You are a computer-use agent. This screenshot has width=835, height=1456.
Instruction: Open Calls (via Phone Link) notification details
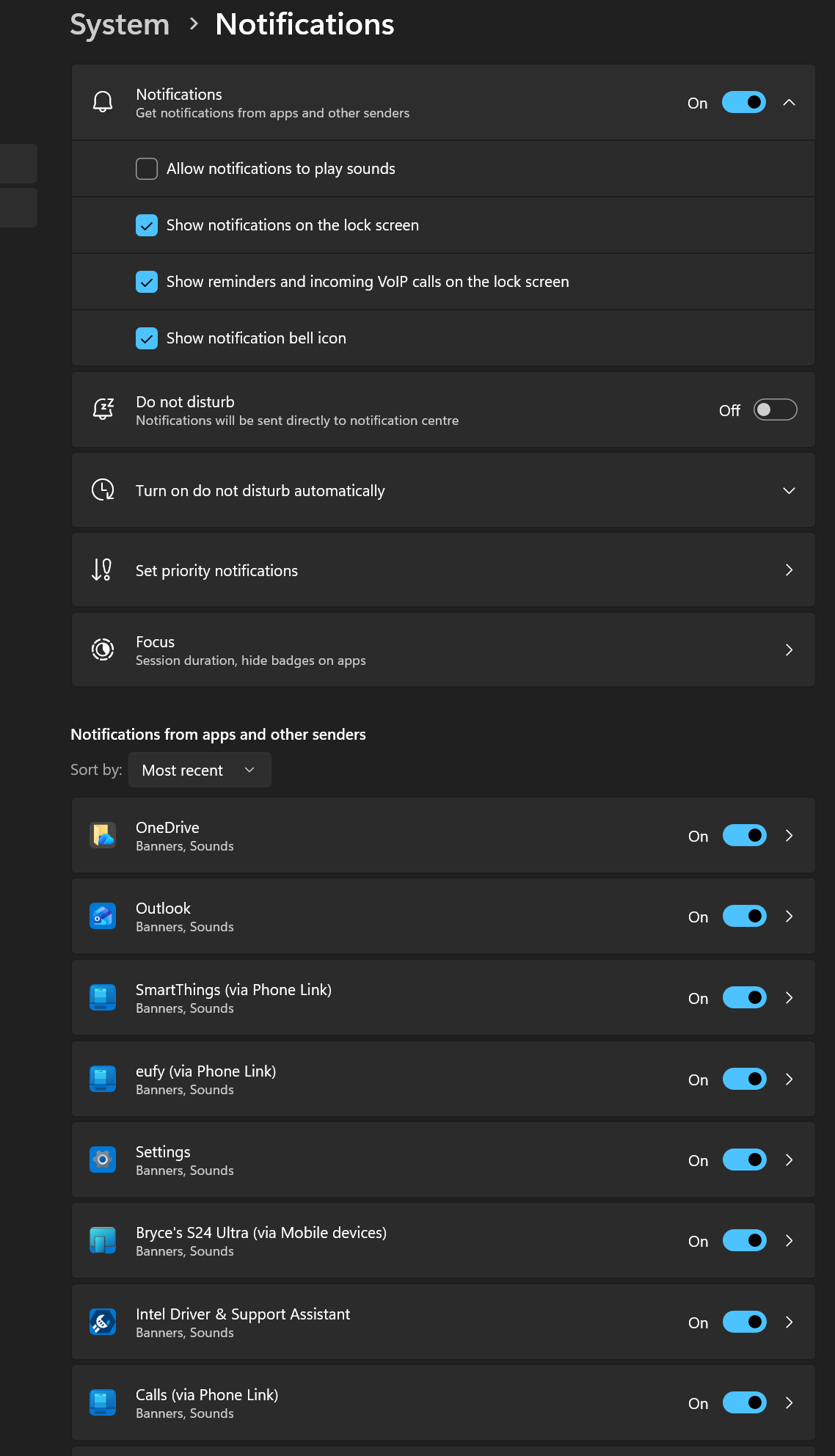(789, 1402)
